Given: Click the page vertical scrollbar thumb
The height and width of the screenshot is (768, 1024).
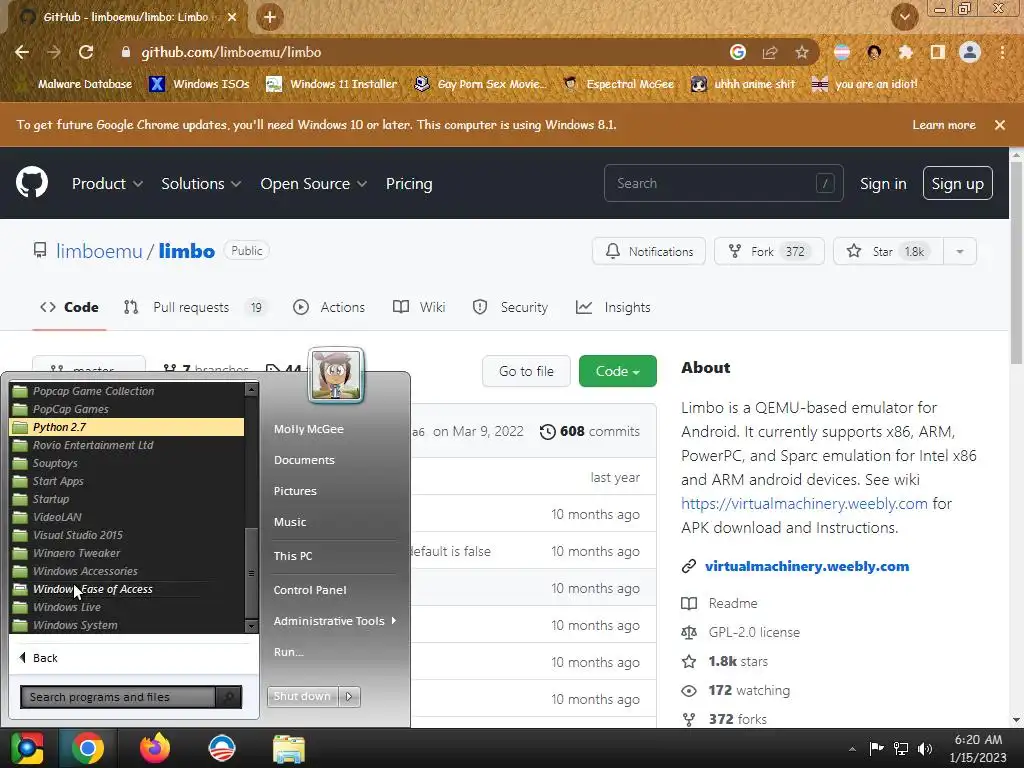Looking at the screenshot, I should 1016,263.
